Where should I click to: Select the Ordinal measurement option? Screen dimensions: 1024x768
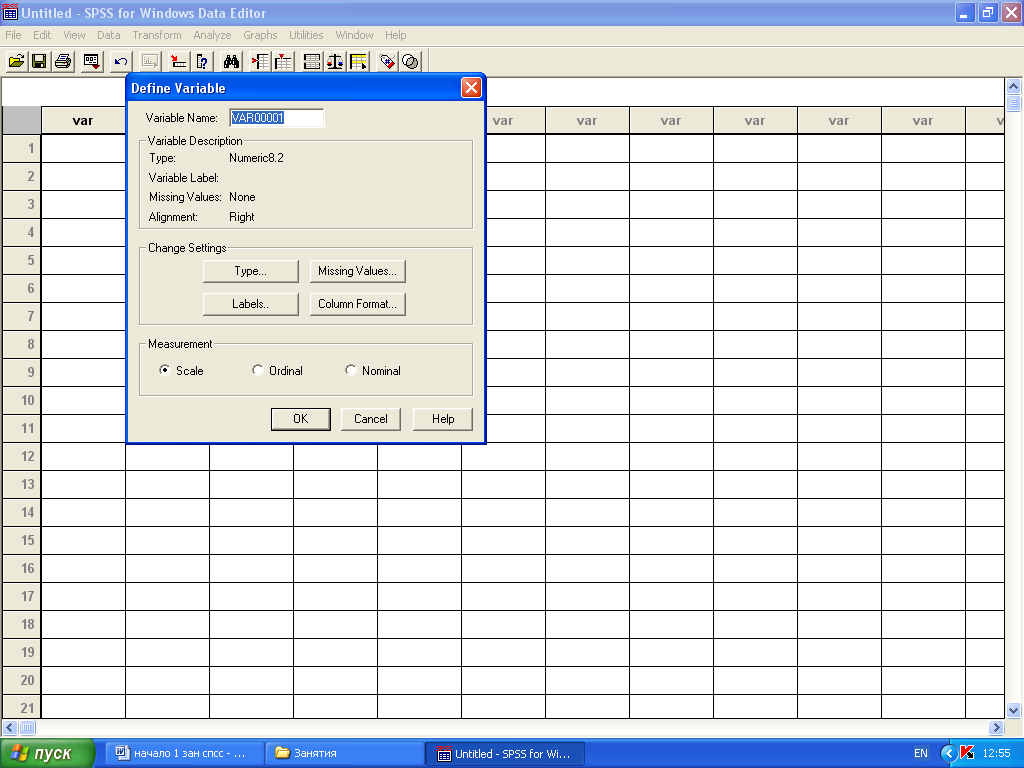(278, 370)
